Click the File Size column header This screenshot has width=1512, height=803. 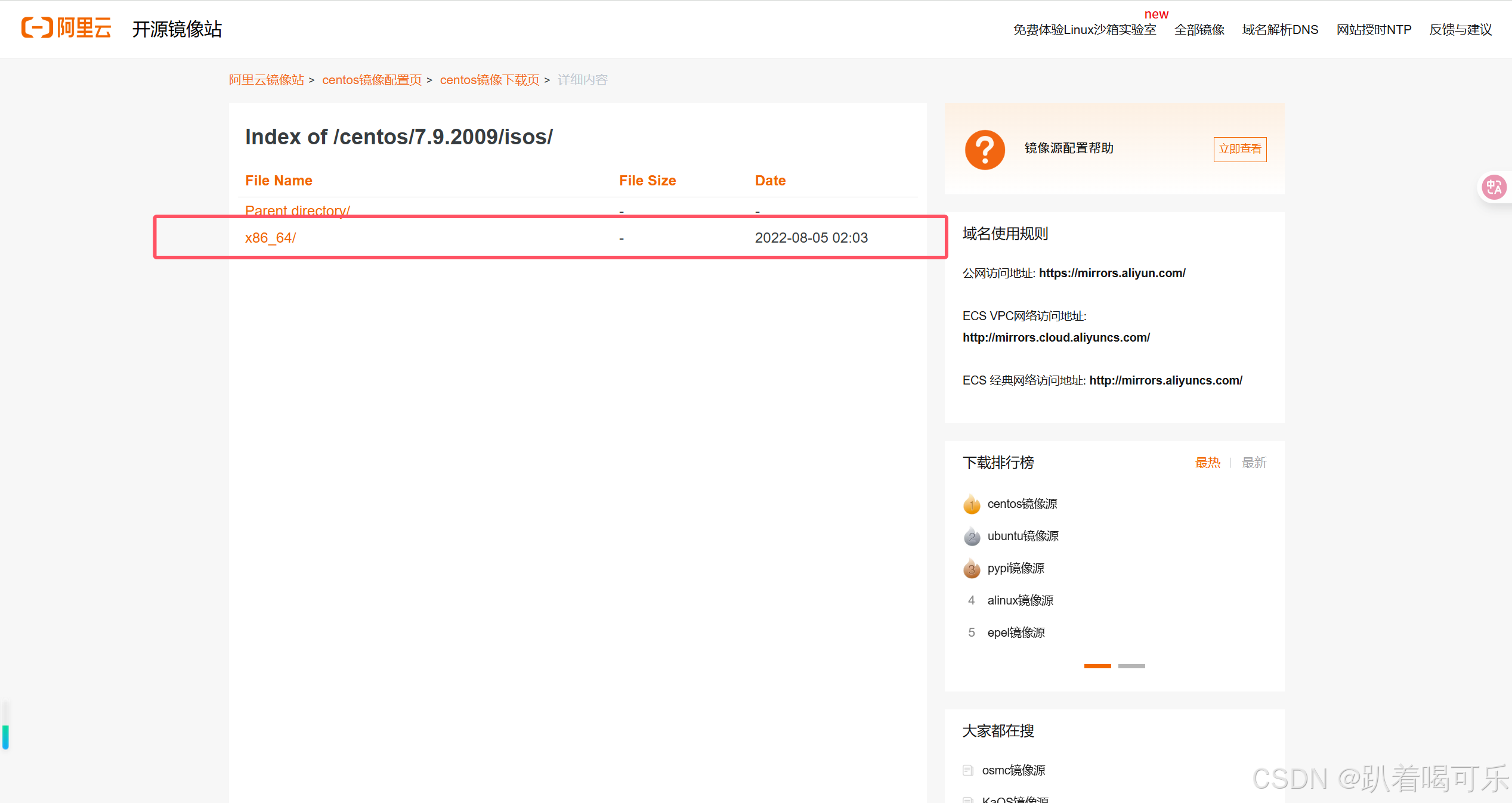(x=647, y=181)
